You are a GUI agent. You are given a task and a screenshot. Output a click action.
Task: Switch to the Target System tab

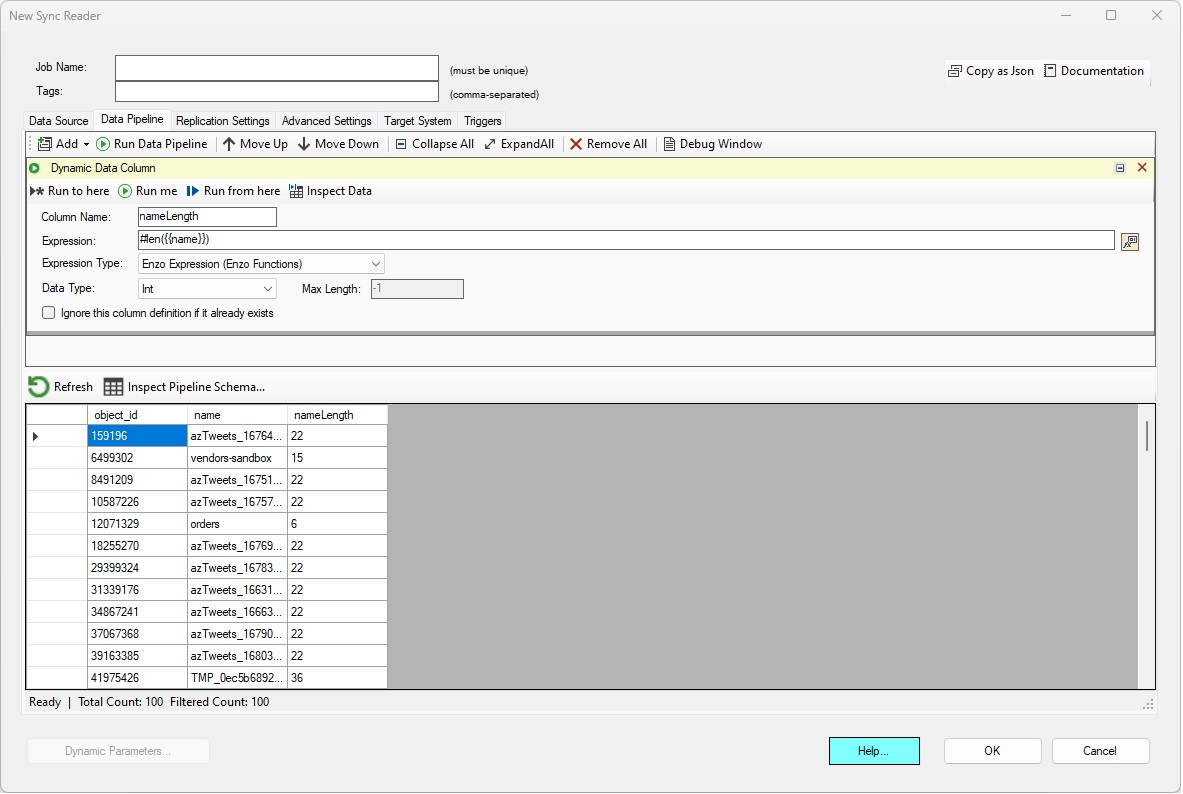[417, 121]
